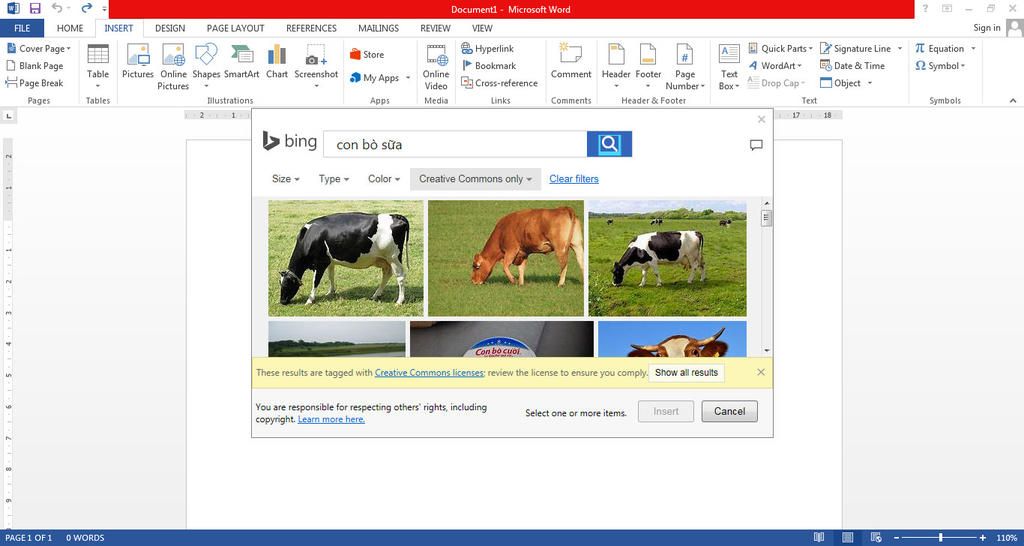Switch to the PAGE LAYOUT tab
The height and width of the screenshot is (546, 1024).
(236, 28)
